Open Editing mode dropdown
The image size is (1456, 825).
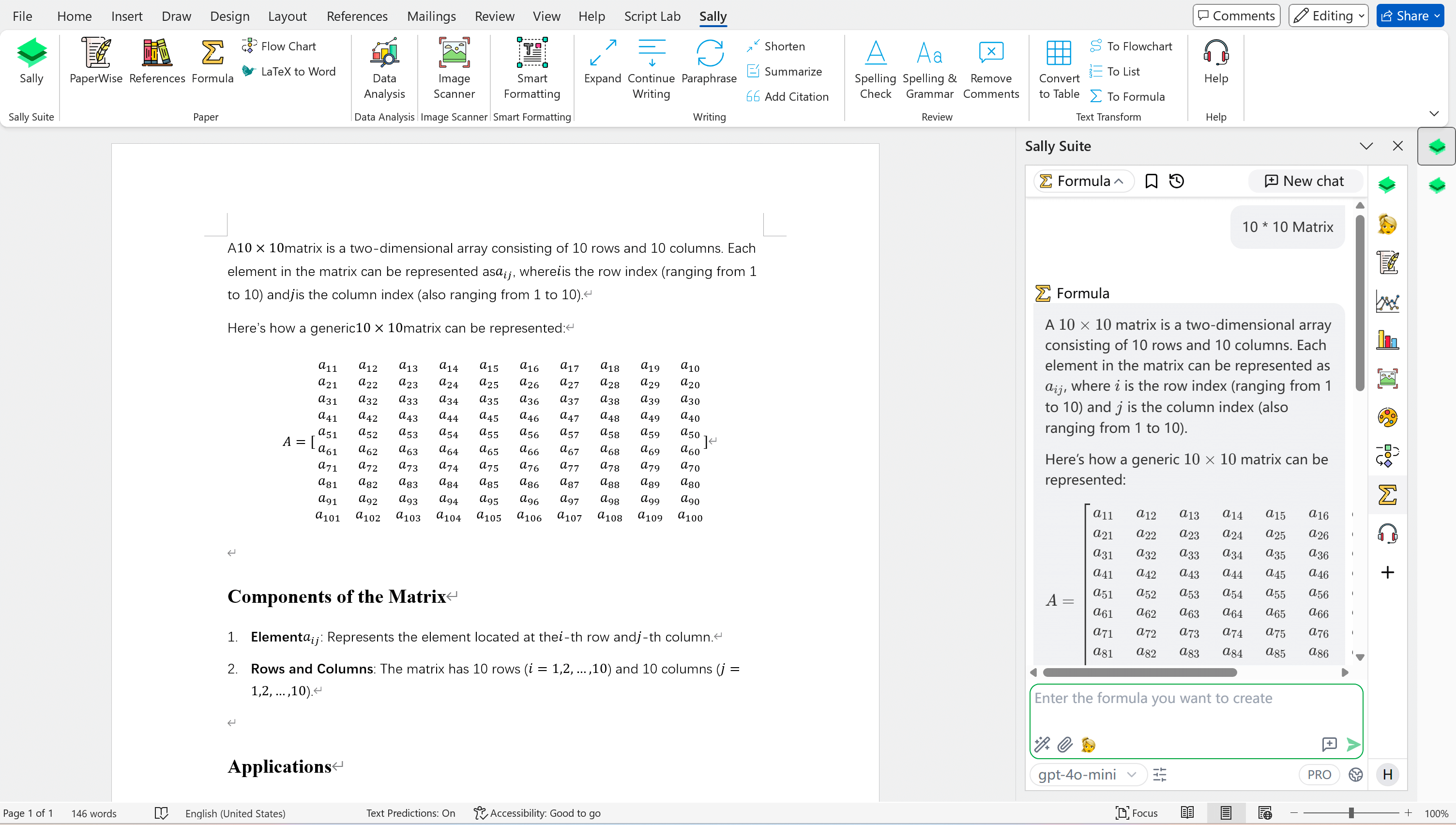(x=1328, y=16)
